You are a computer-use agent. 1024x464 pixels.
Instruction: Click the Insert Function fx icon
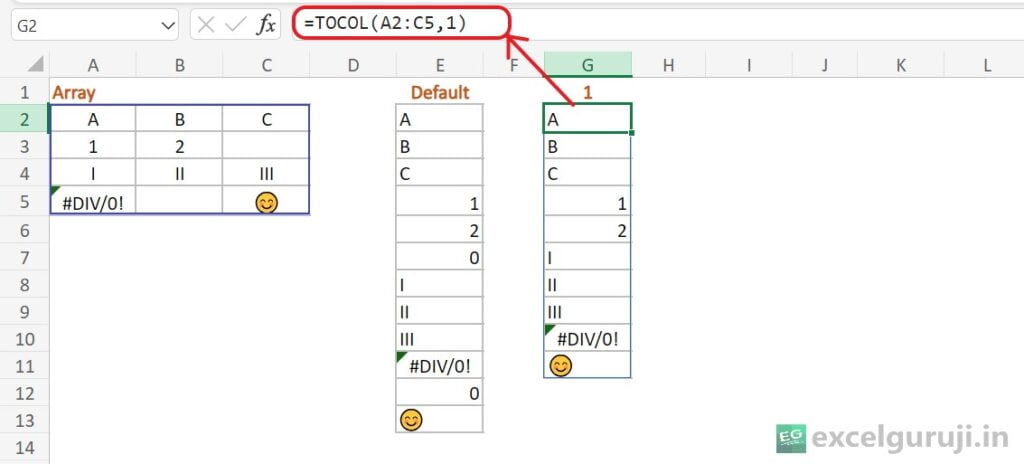[266, 25]
